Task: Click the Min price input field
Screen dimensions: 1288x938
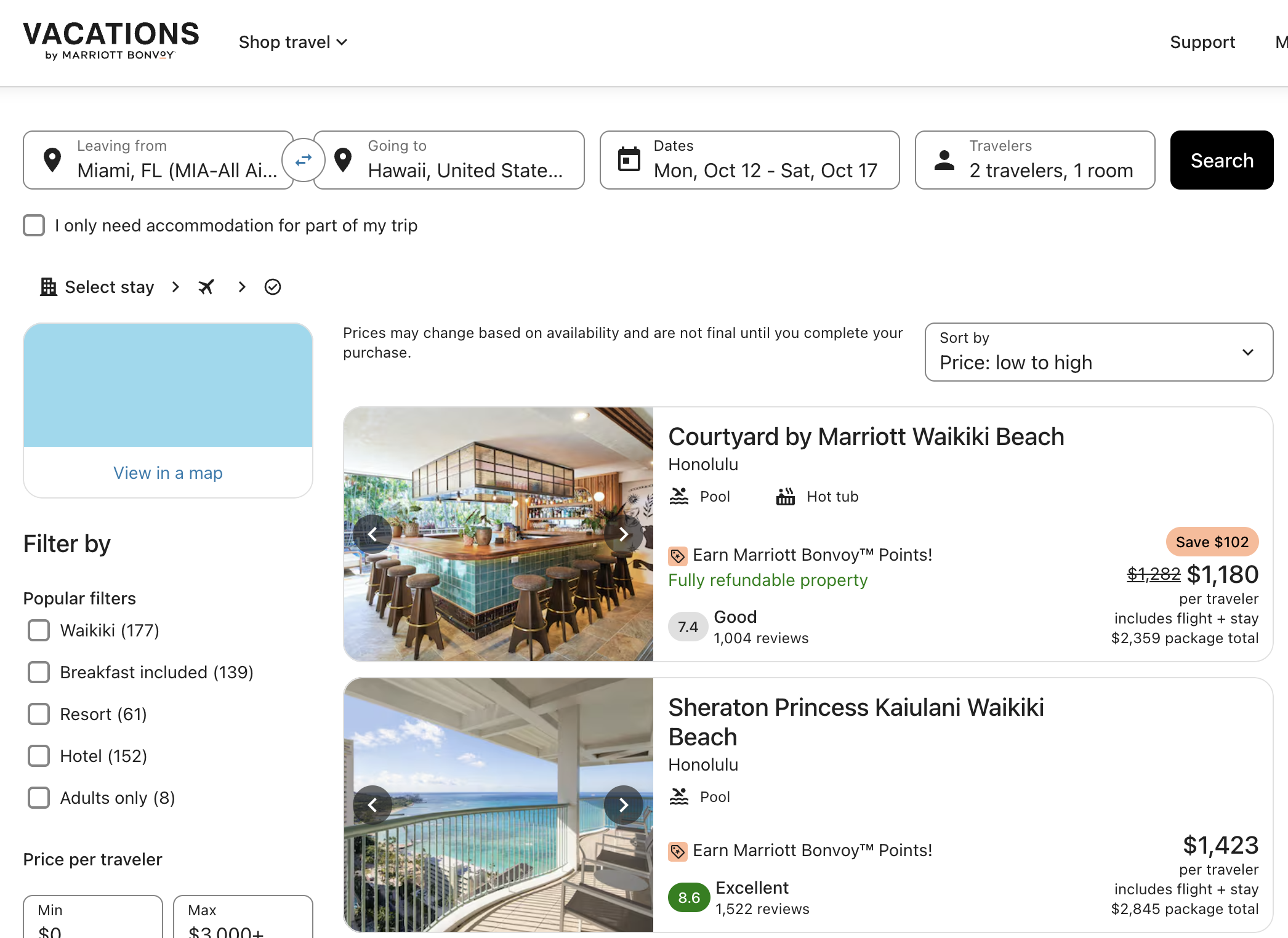Action: pos(93,917)
